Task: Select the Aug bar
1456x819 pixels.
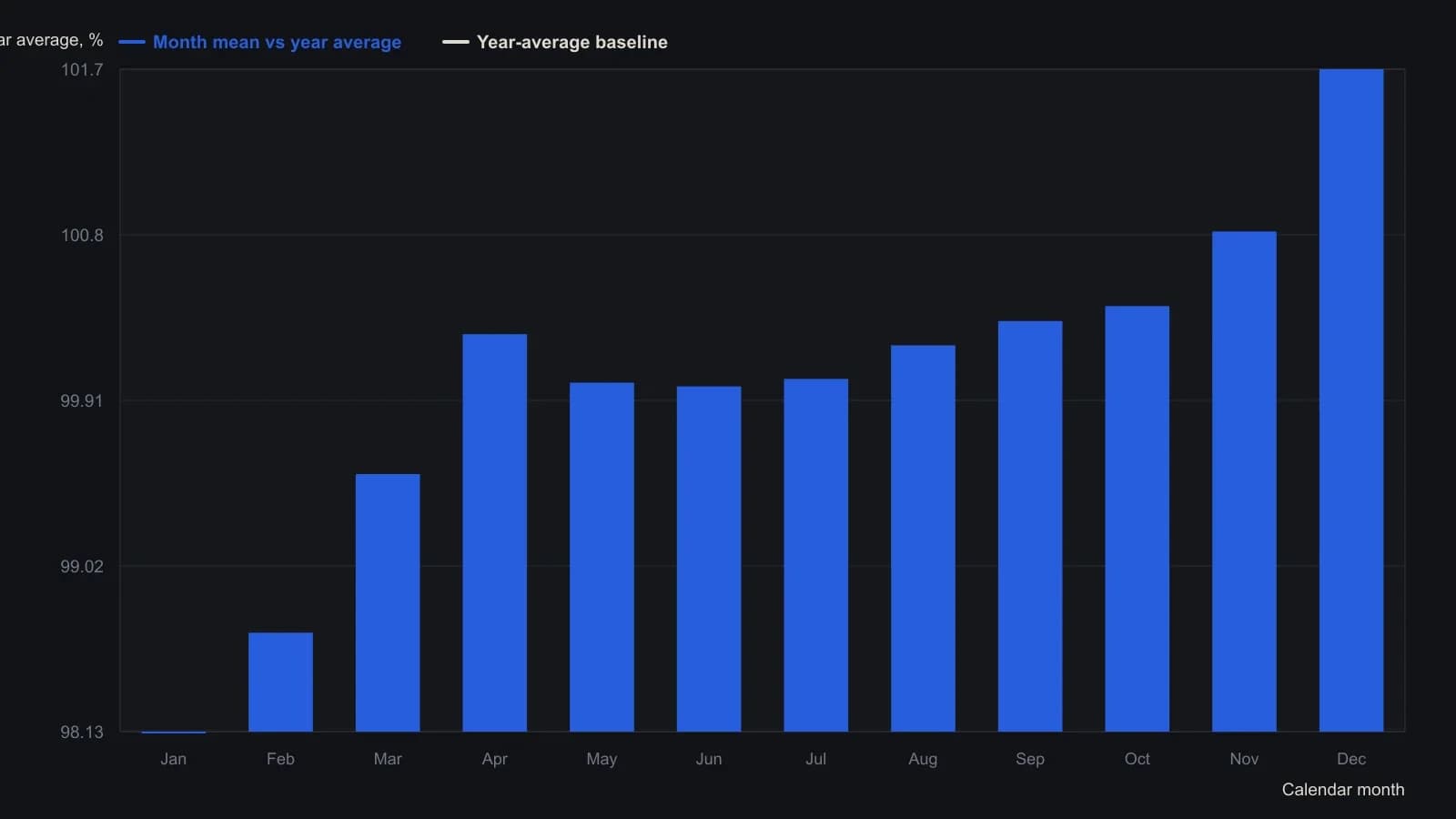Action: tap(923, 539)
